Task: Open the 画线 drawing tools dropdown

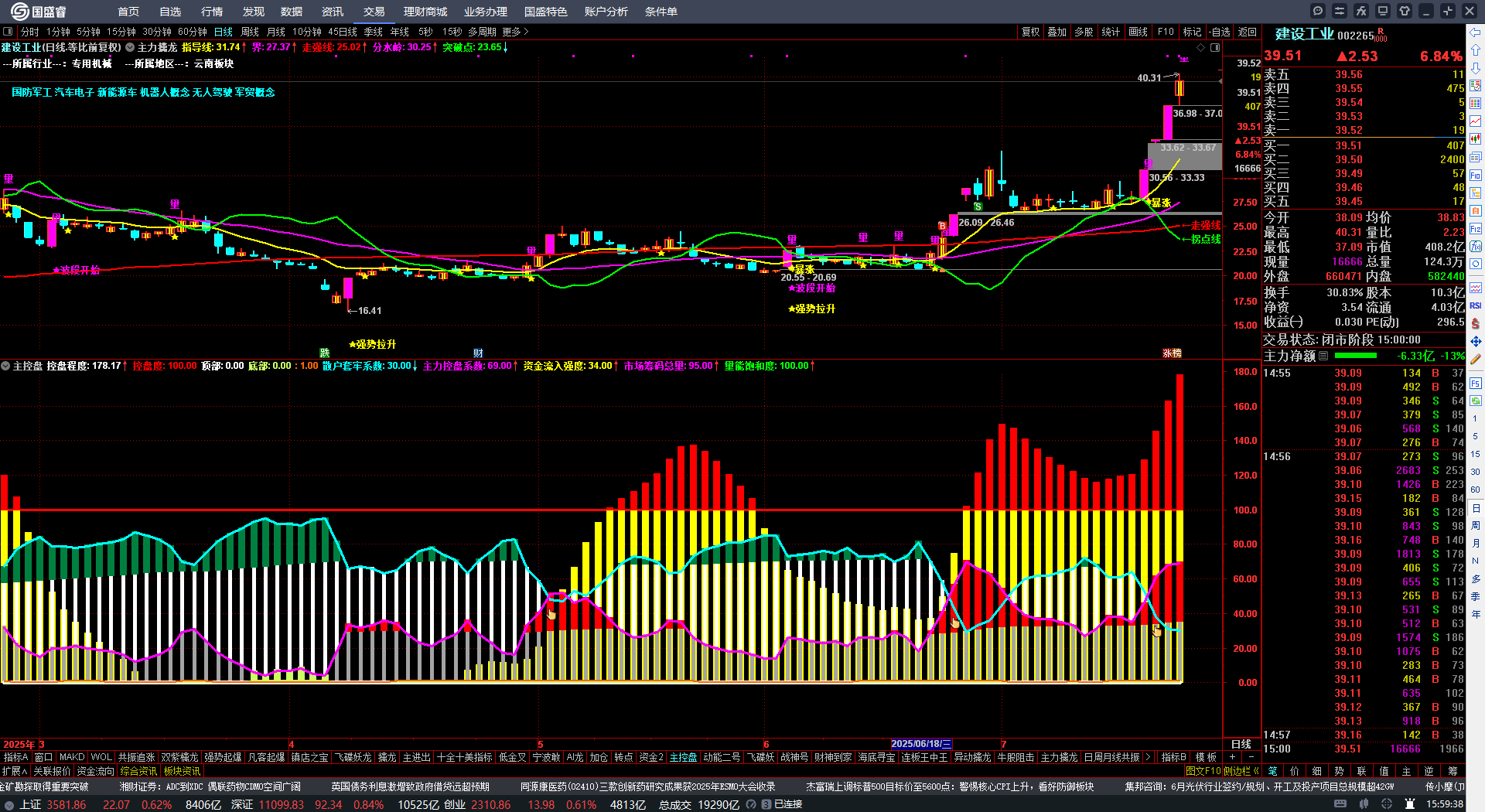Action: 1138,32
